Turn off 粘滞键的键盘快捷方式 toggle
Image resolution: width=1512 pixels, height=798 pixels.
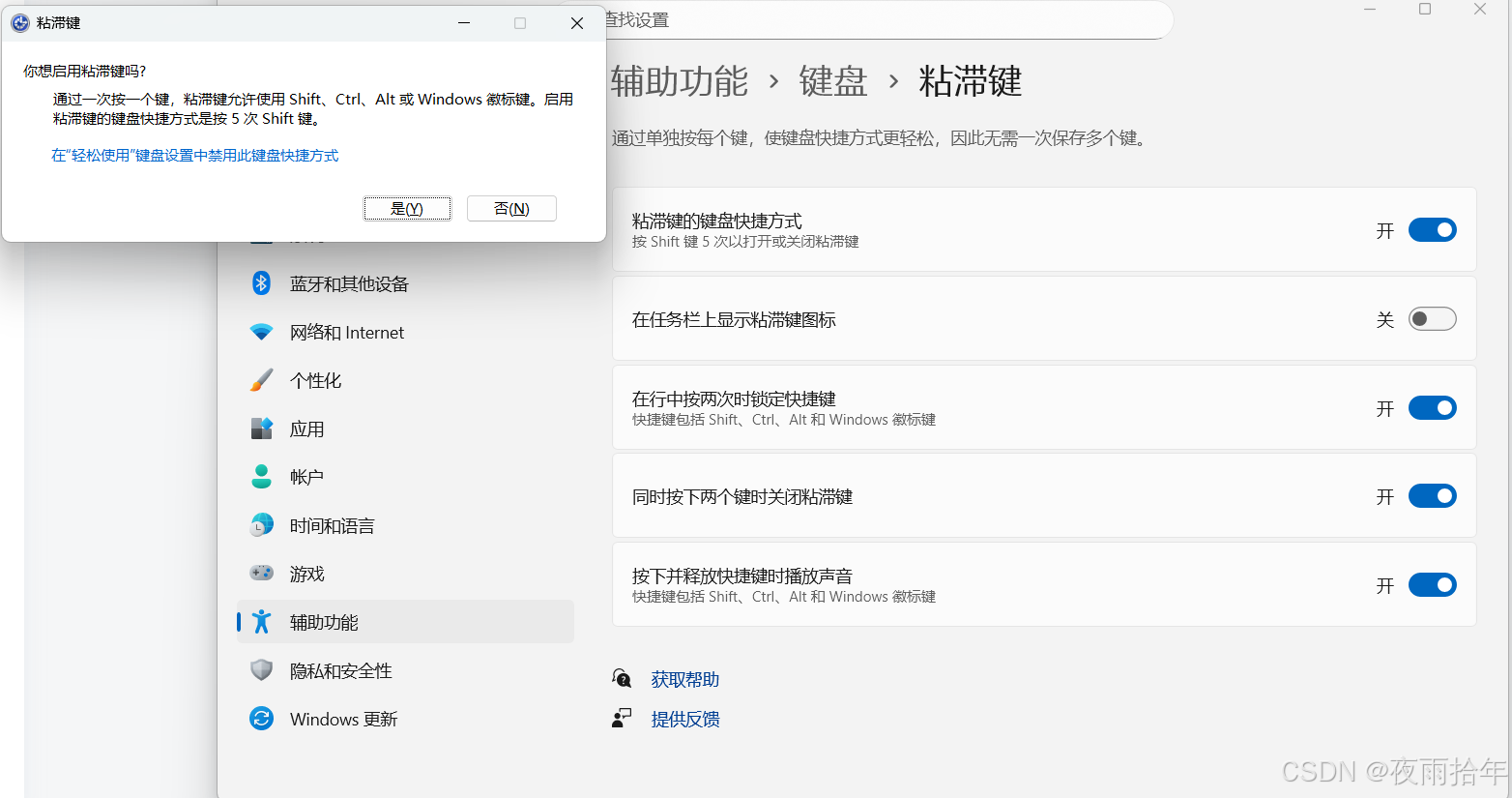coord(1433,230)
